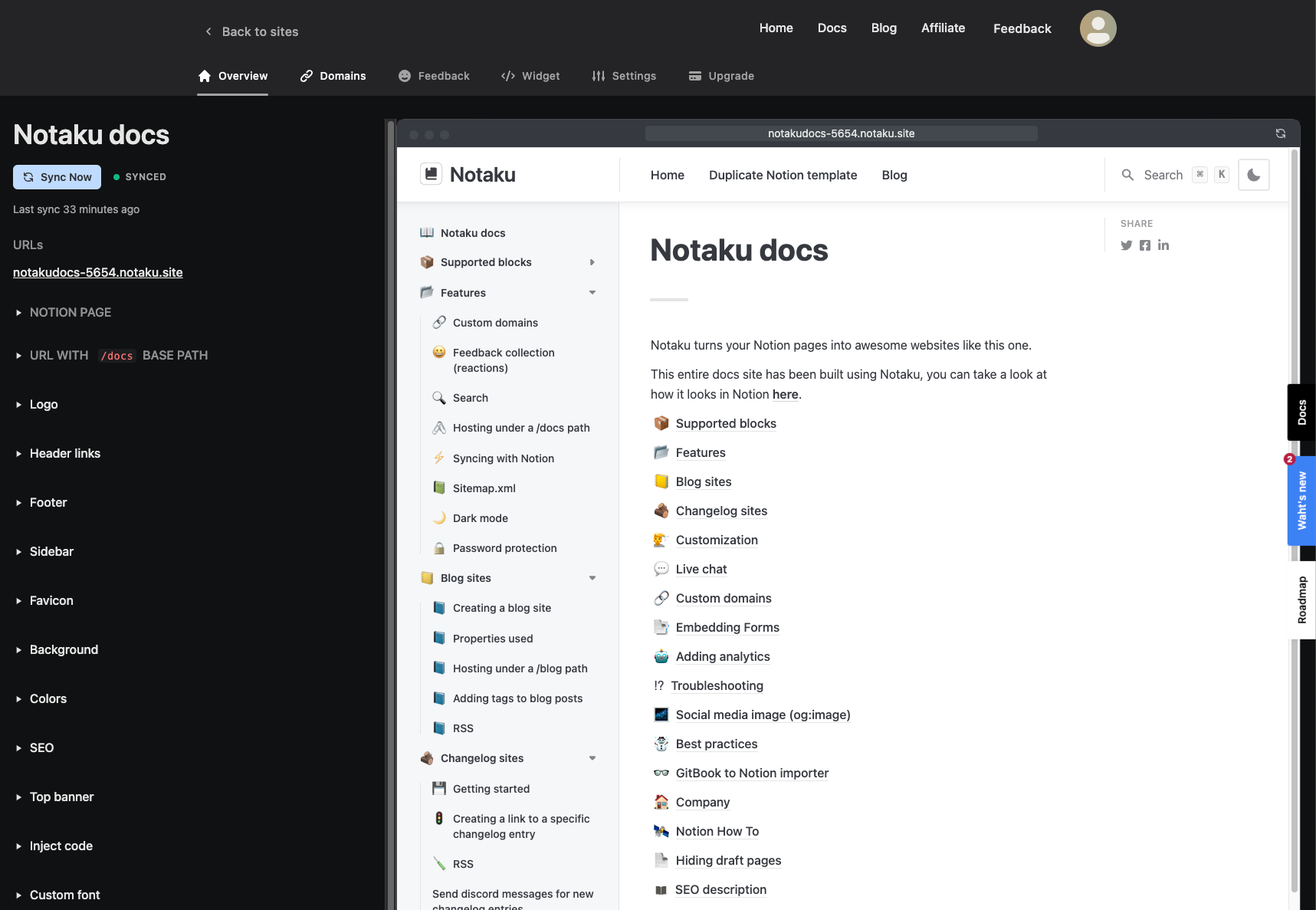The width and height of the screenshot is (1316, 910).
Task: Share page on Twitter icon
Action: click(x=1126, y=245)
